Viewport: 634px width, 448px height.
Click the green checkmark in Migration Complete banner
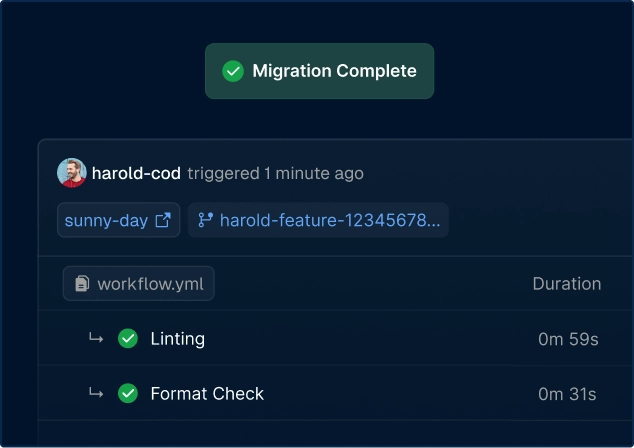coord(233,71)
